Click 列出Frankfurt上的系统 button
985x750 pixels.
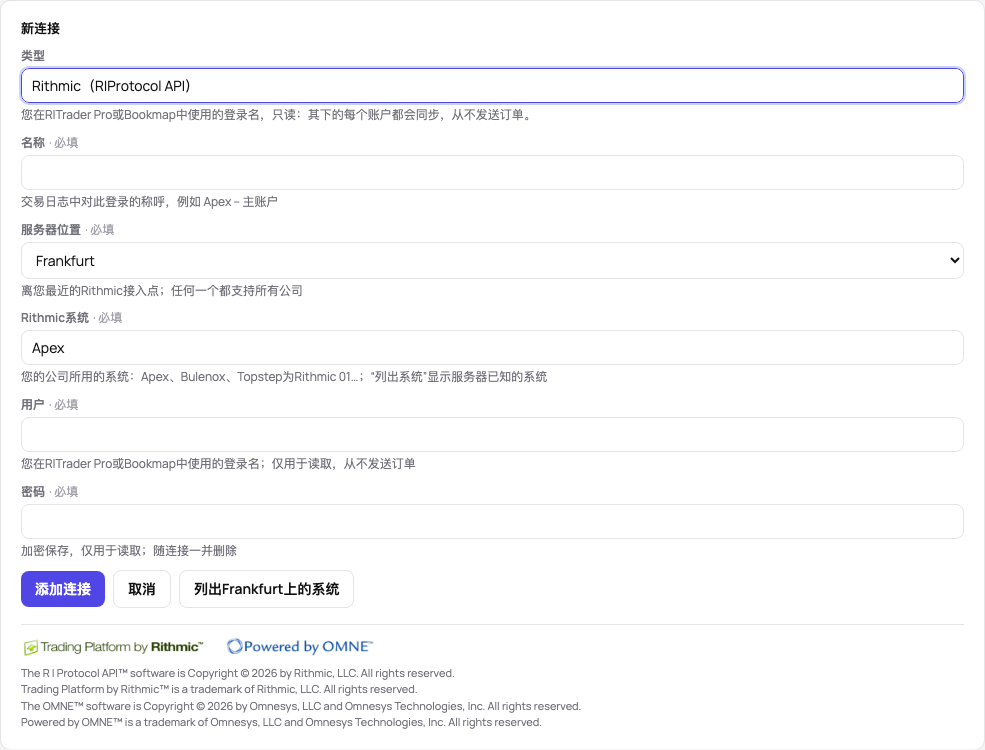pos(266,589)
